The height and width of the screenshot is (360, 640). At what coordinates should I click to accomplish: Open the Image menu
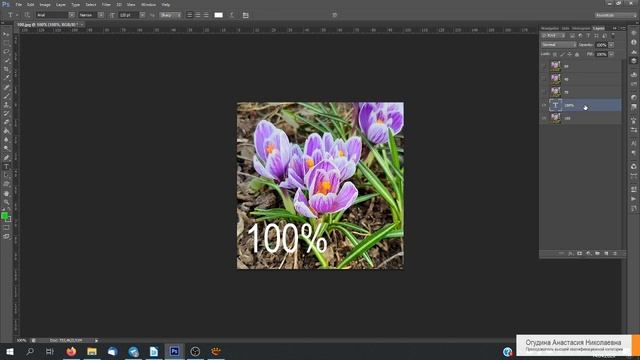coord(45,4)
